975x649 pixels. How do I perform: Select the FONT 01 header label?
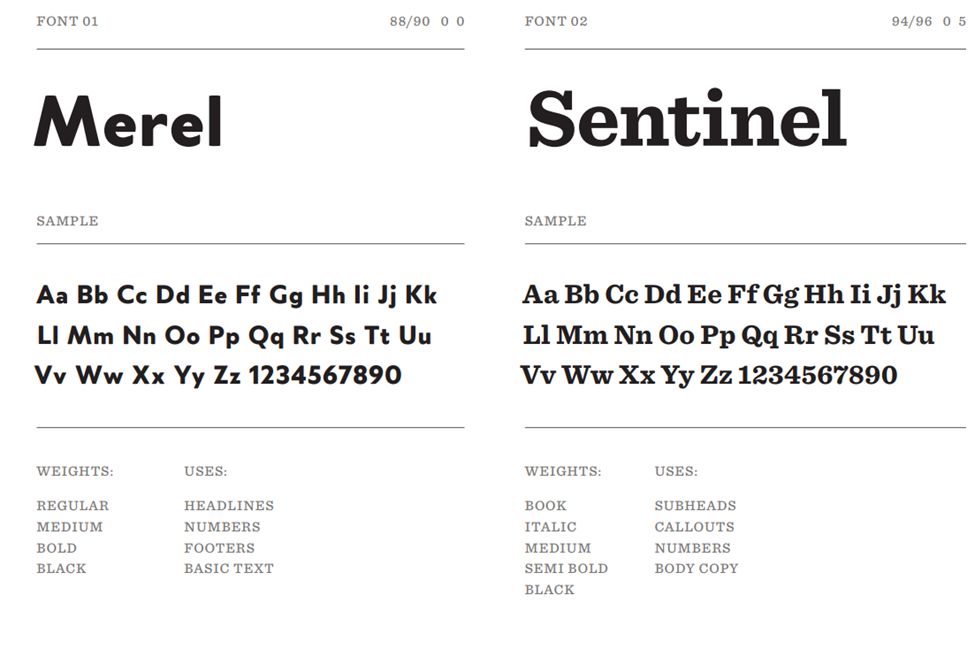pos(67,21)
